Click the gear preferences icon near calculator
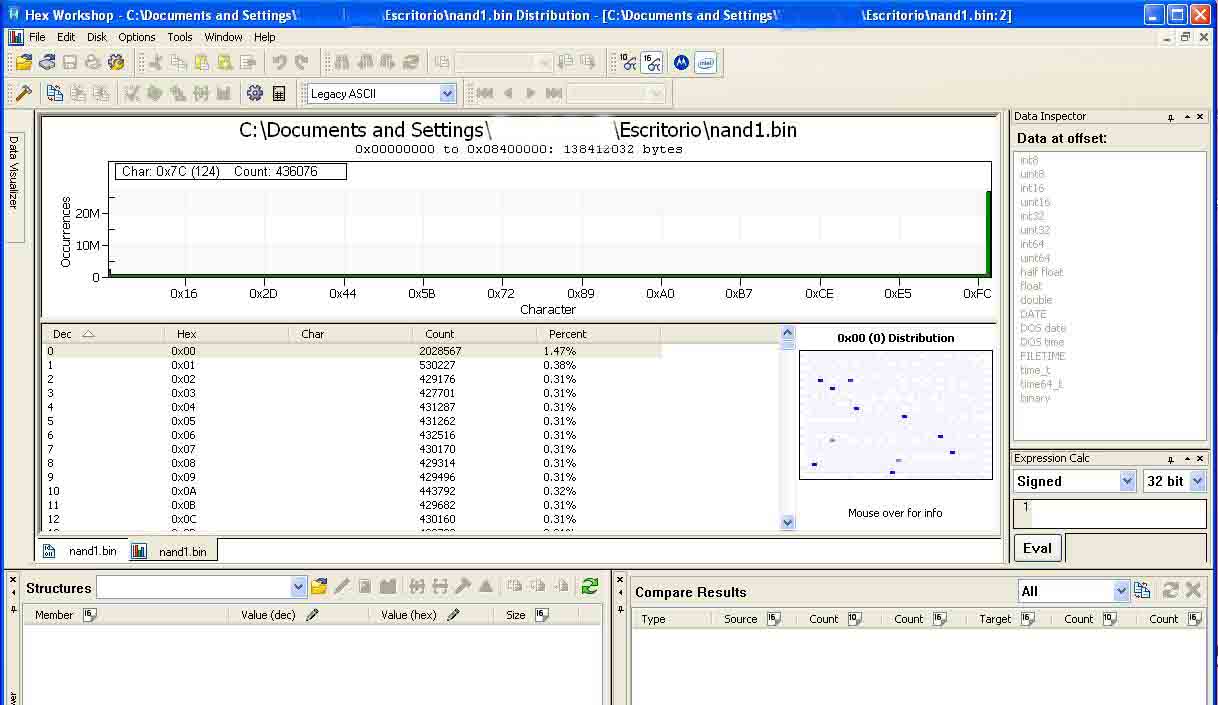 click(x=255, y=93)
